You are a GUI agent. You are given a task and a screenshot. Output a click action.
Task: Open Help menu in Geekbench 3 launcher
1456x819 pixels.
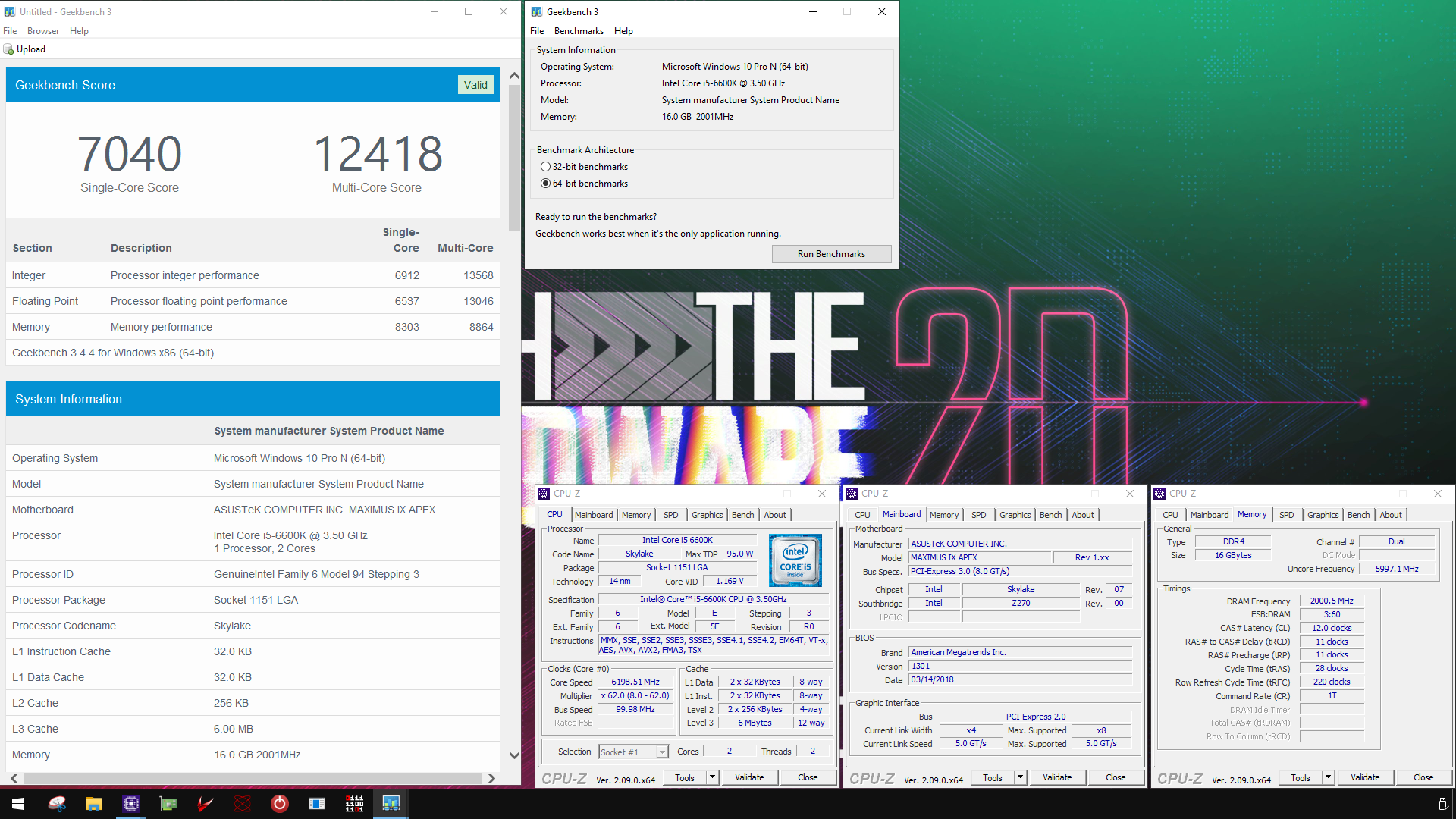click(x=623, y=31)
